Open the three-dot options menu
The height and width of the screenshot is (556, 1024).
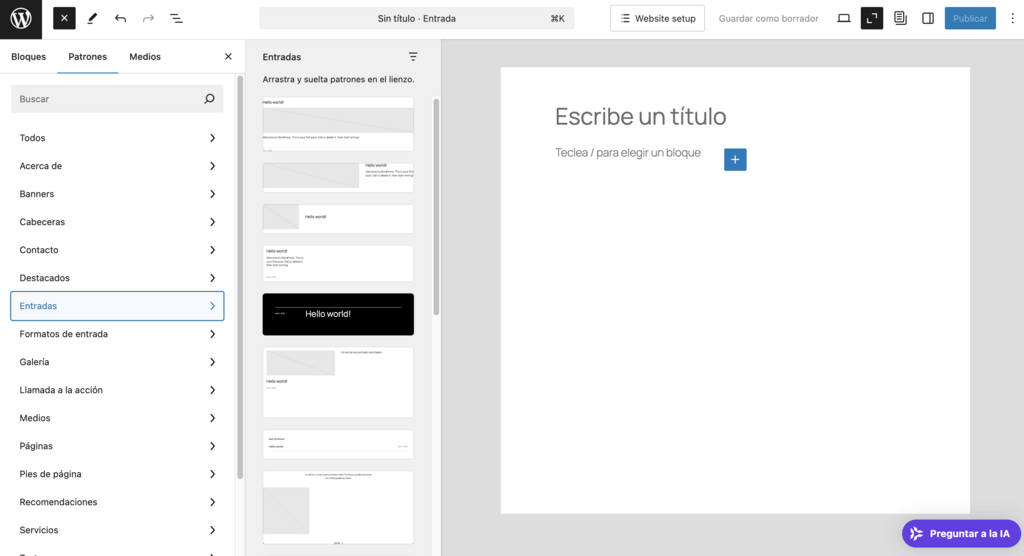coord(1012,18)
